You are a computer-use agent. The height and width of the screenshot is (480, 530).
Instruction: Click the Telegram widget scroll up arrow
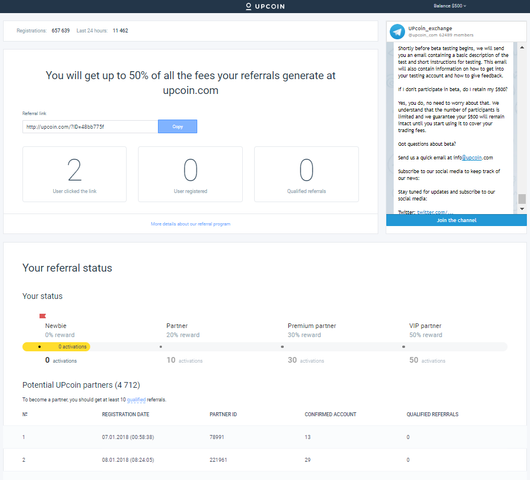pos(522,48)
